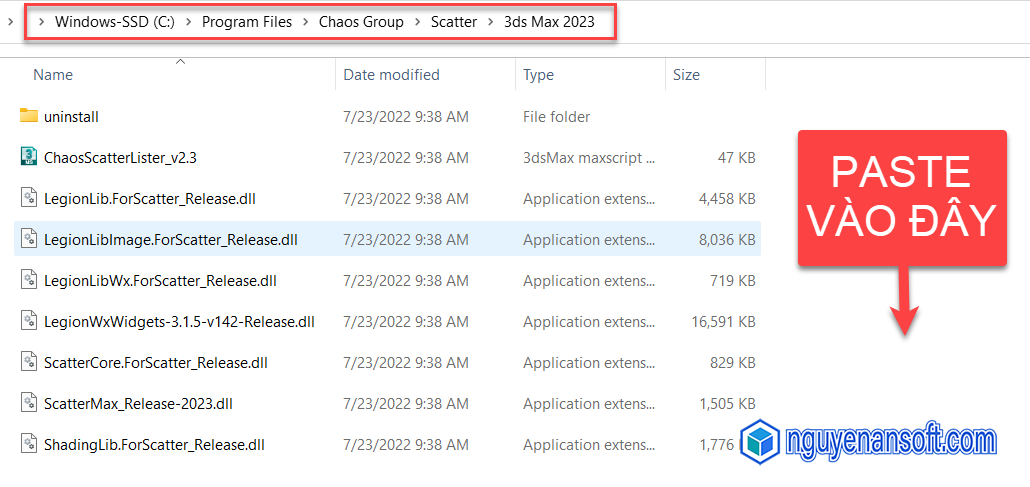Viewport: 1030px width, 487px height.
Task: Click Application extension type of ScatterCore.ForScatter_Release.dll
Action: (x=589, y=363)
